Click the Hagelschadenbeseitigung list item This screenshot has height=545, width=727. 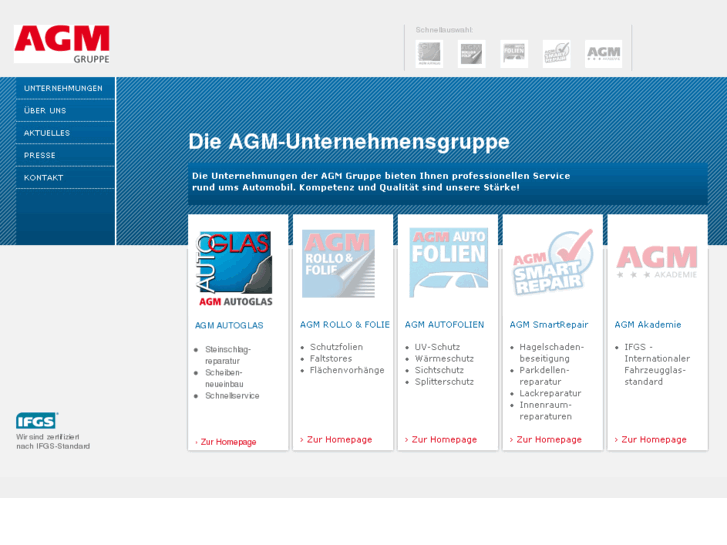click(551, 353)
